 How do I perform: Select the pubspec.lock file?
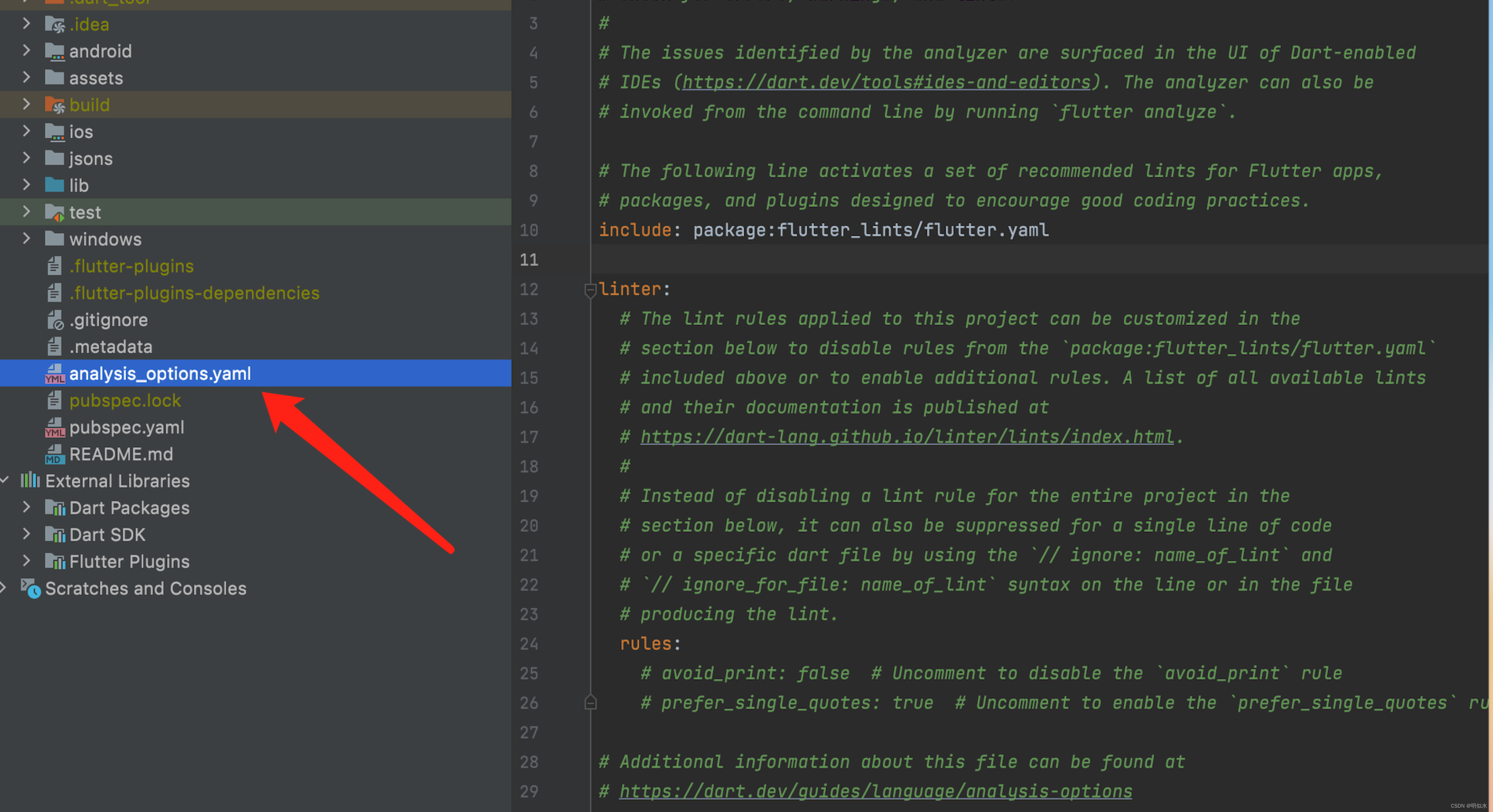pos(125,401)
